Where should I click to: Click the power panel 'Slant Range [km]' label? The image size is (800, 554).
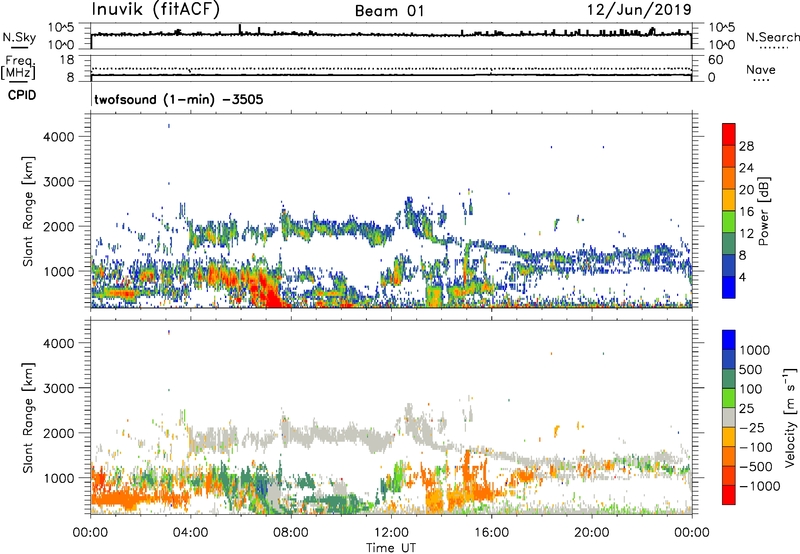28,212
